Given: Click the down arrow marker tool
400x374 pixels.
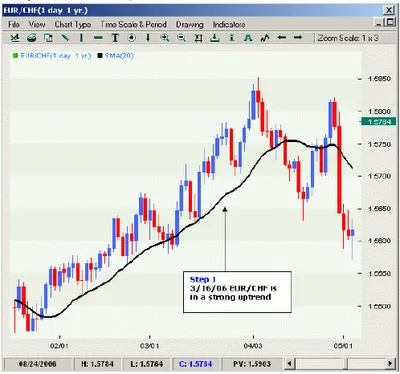Looking at the screenshot, I should pos(148,38).
